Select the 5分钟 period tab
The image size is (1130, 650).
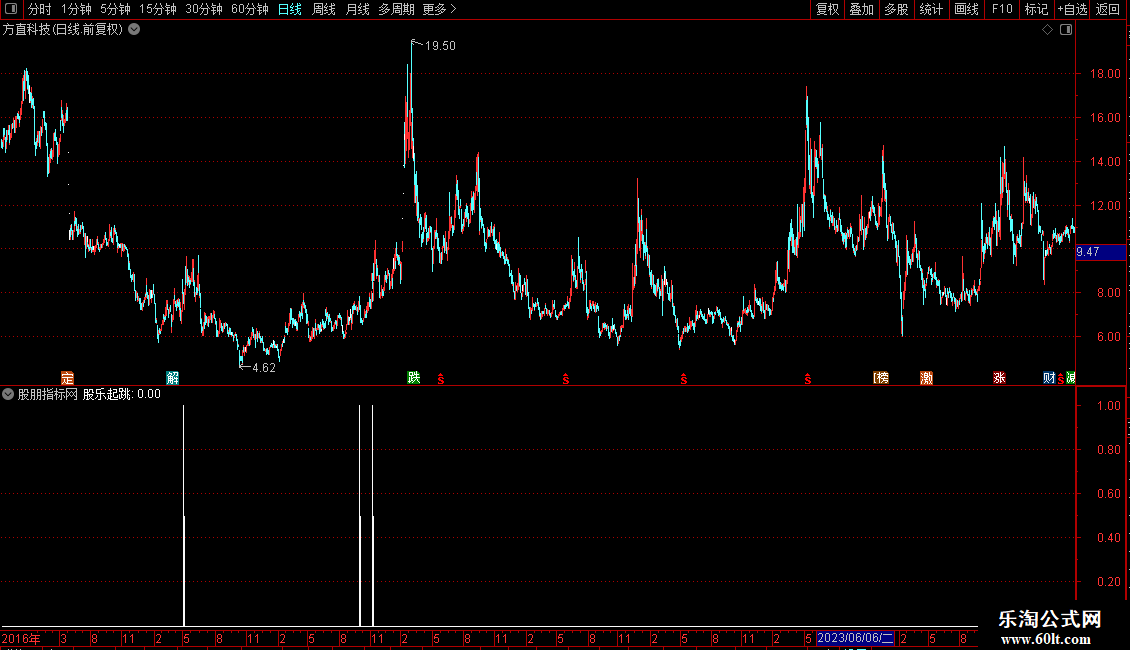(x=115, y=9)
